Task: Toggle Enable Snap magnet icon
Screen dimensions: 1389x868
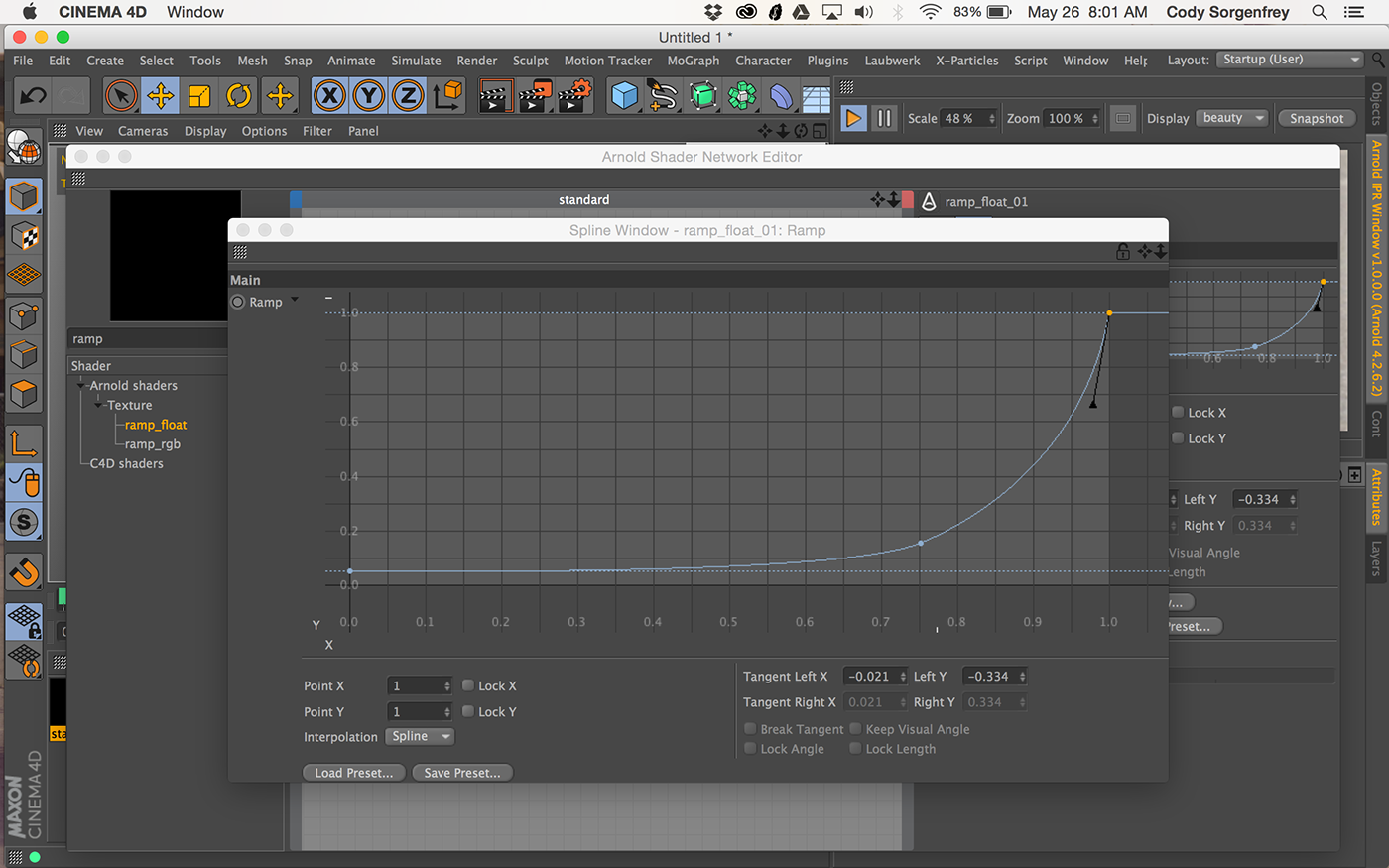Action: point(24,571)
